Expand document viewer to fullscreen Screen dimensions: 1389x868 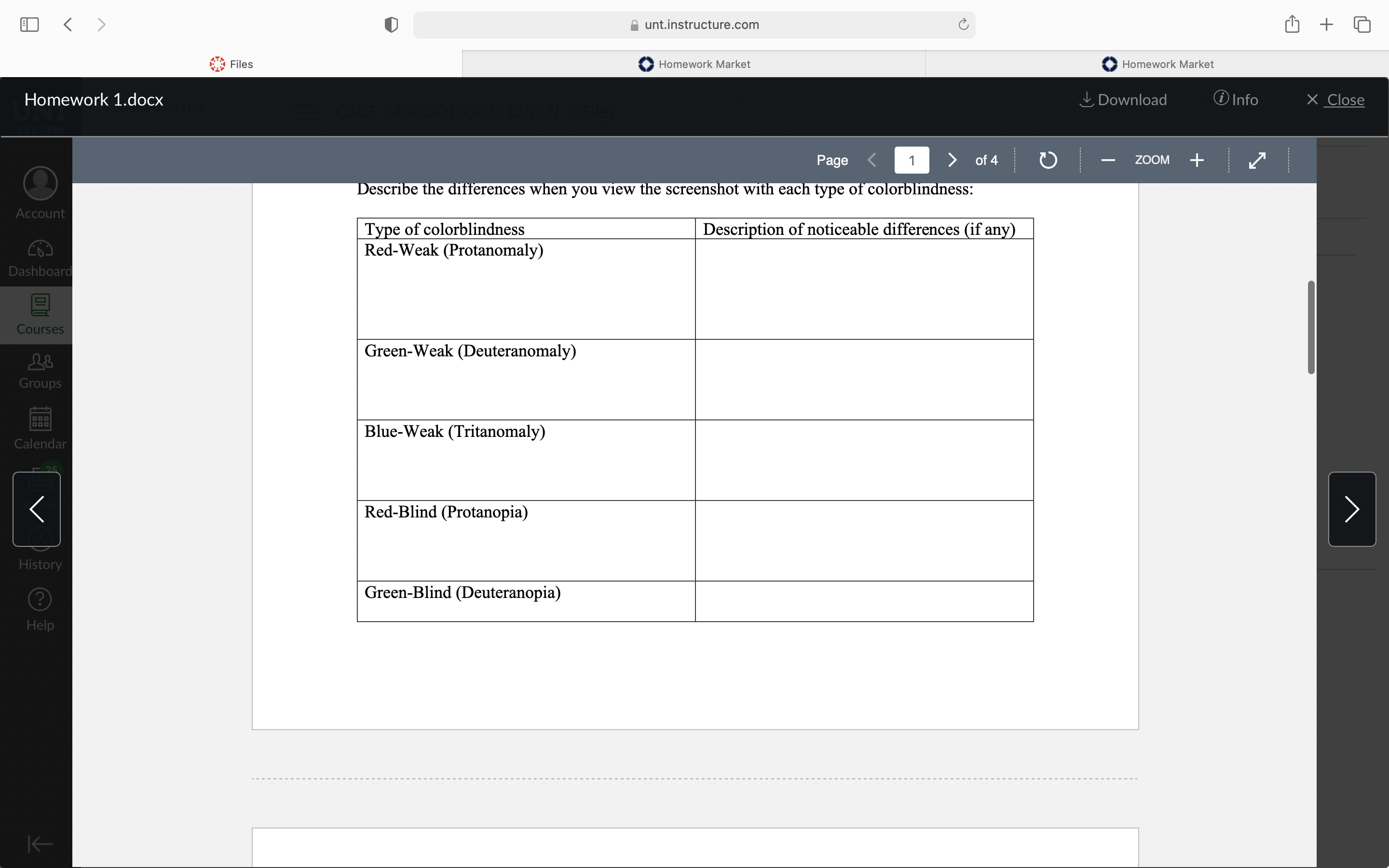(x=1257, y=160)
